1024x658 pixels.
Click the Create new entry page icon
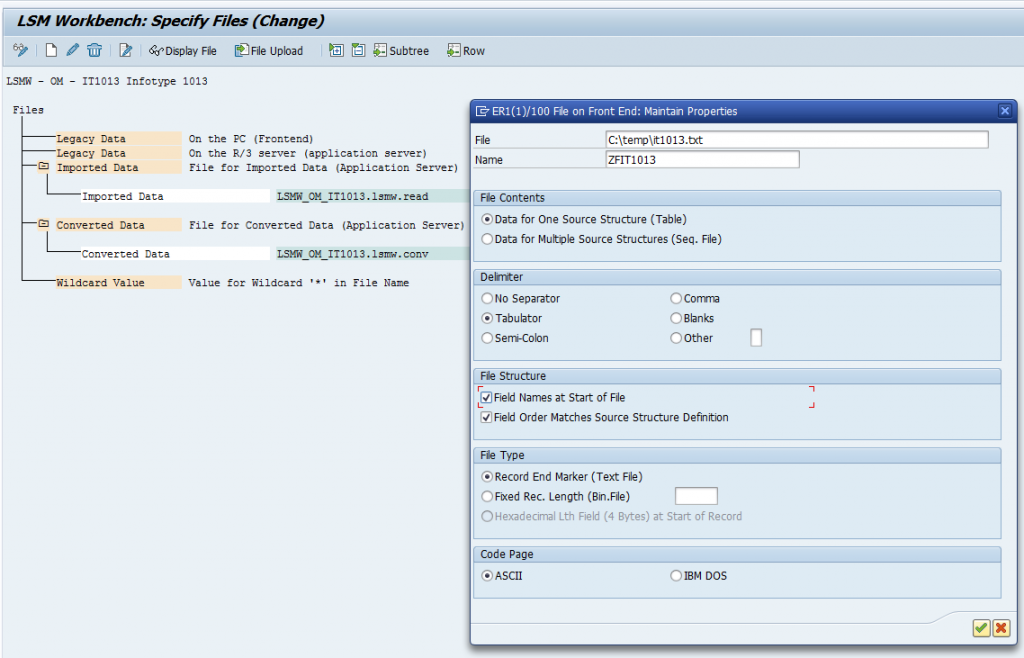coord(51,50)
